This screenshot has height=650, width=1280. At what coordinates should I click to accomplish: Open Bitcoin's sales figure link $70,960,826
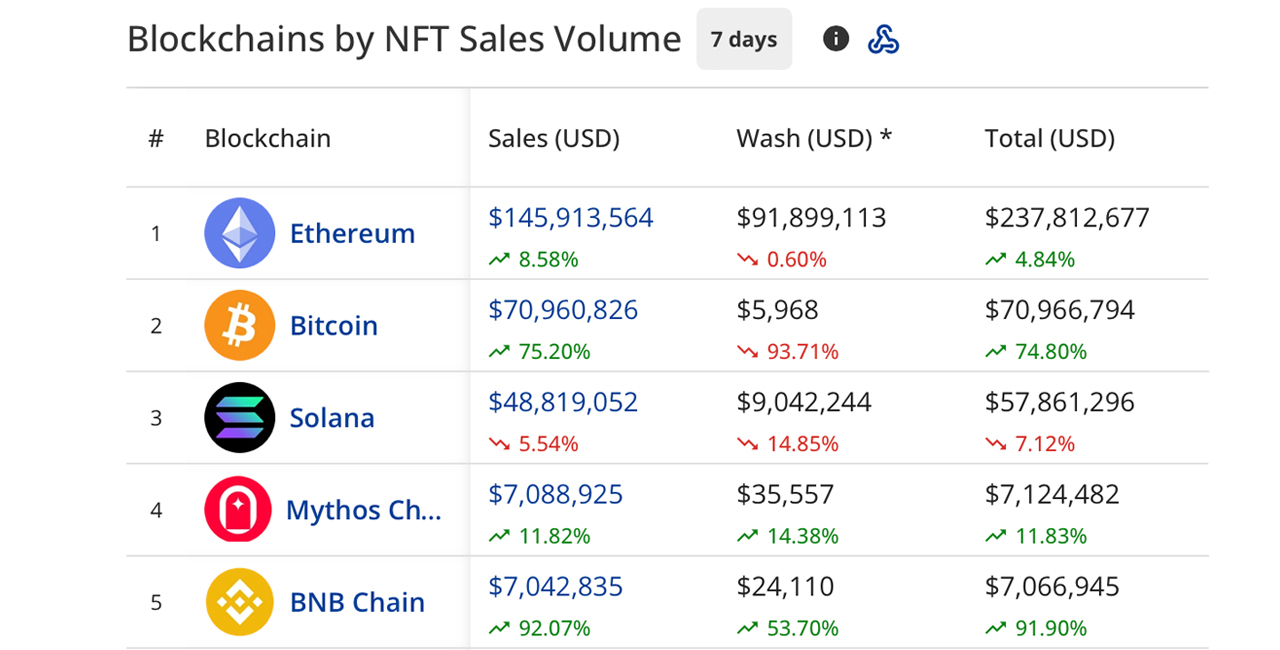point(563,310)
